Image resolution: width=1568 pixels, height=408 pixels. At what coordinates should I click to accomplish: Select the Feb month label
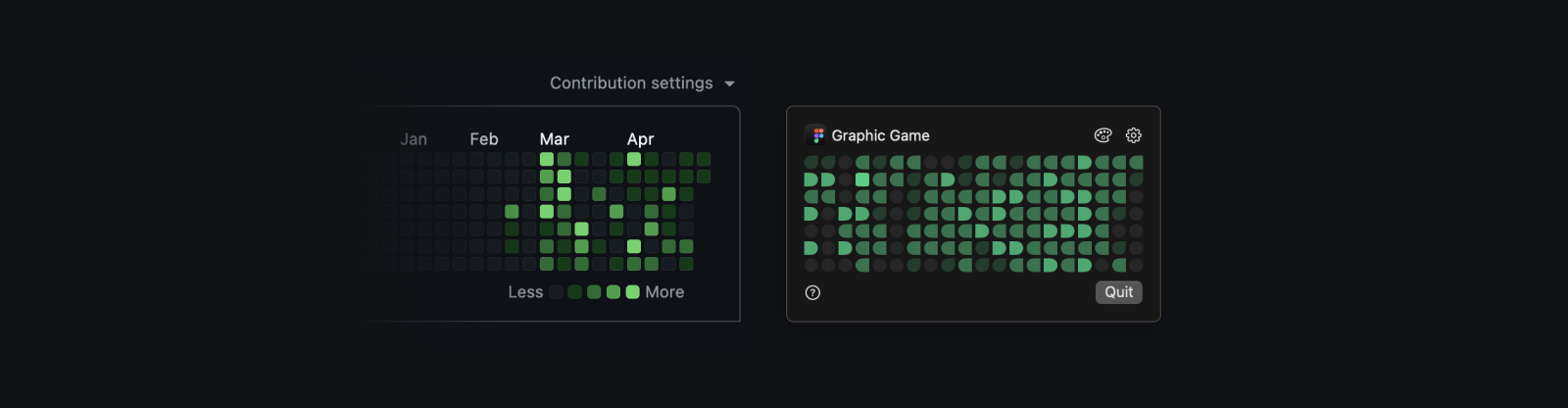coord(484,139)
